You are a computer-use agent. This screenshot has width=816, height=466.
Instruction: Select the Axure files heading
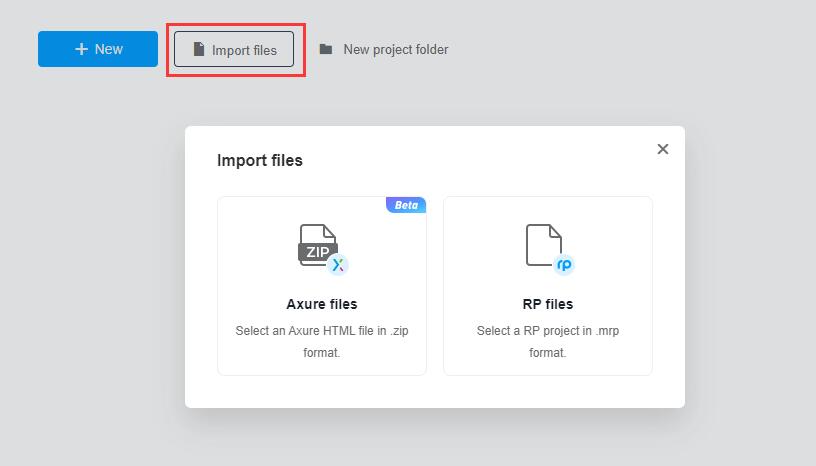(x=321, y=304)
